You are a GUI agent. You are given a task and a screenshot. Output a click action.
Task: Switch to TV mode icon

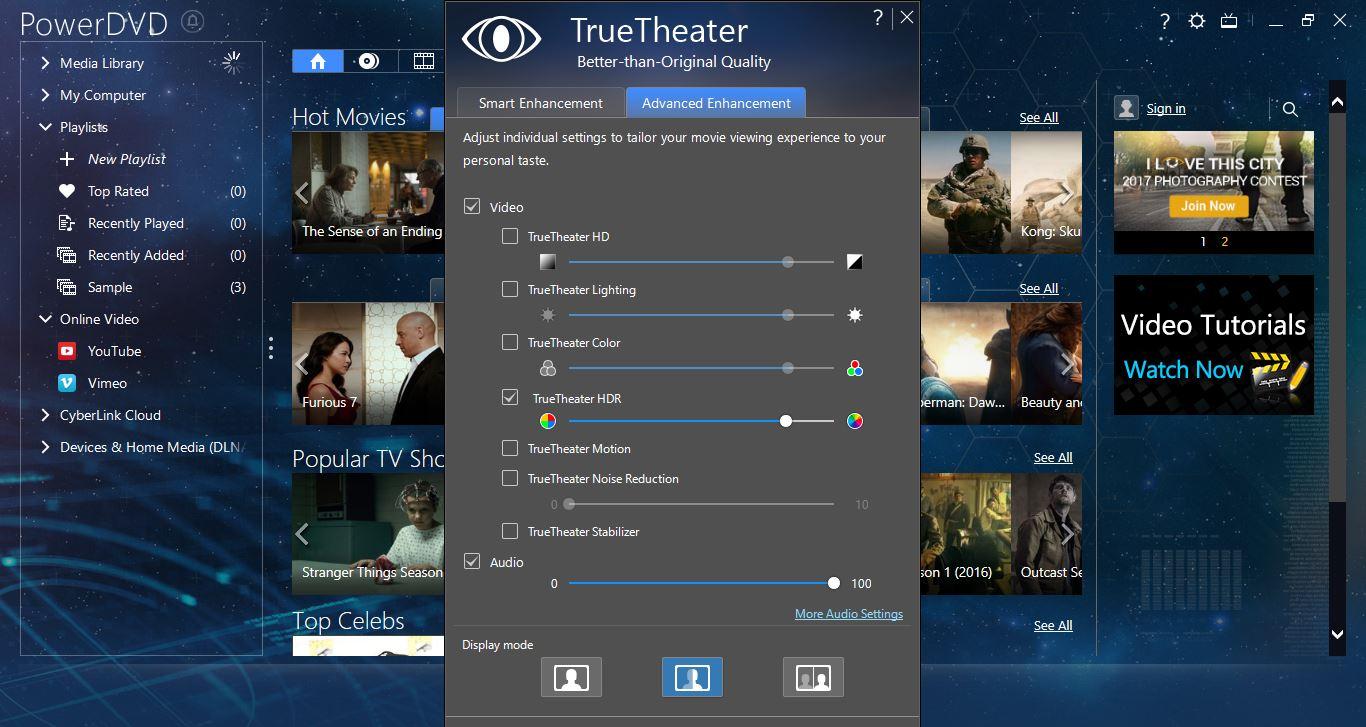(1229, 21)
